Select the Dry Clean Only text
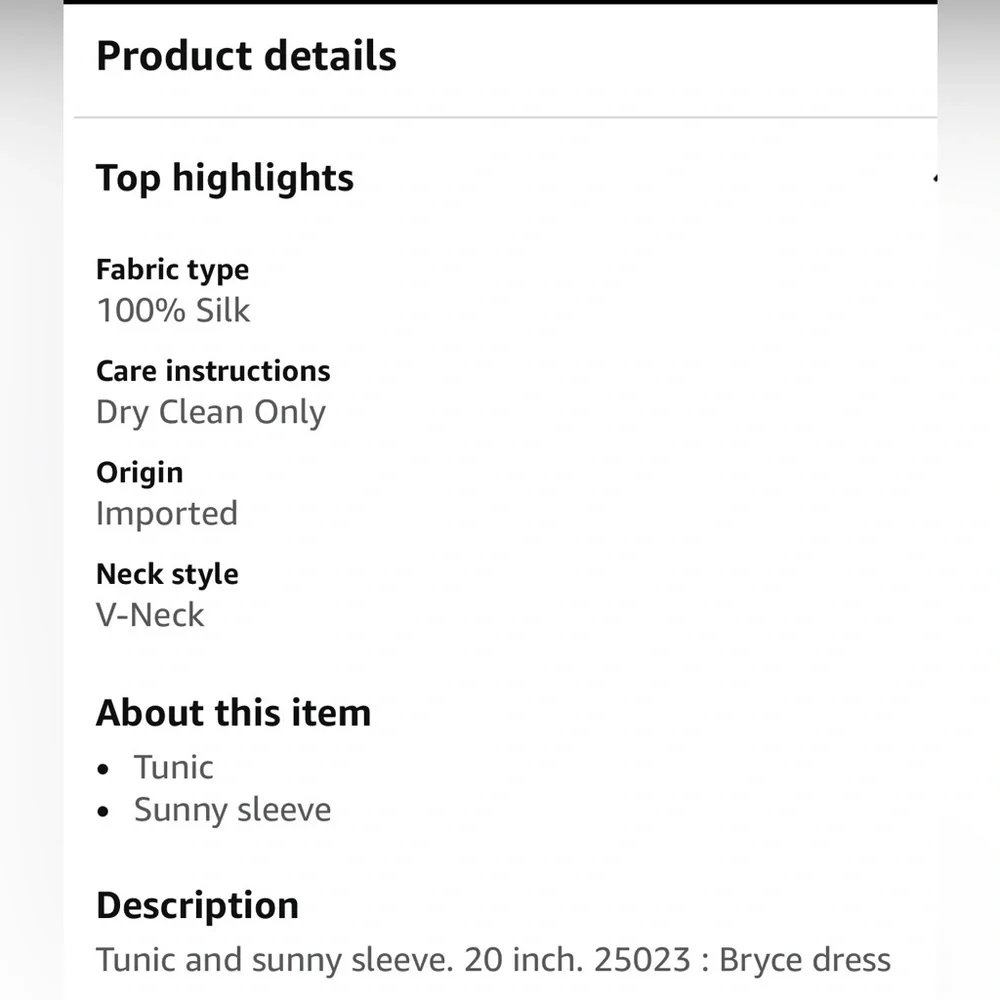Screen dimensions: 1000x1000 click(x=211, y=412)
